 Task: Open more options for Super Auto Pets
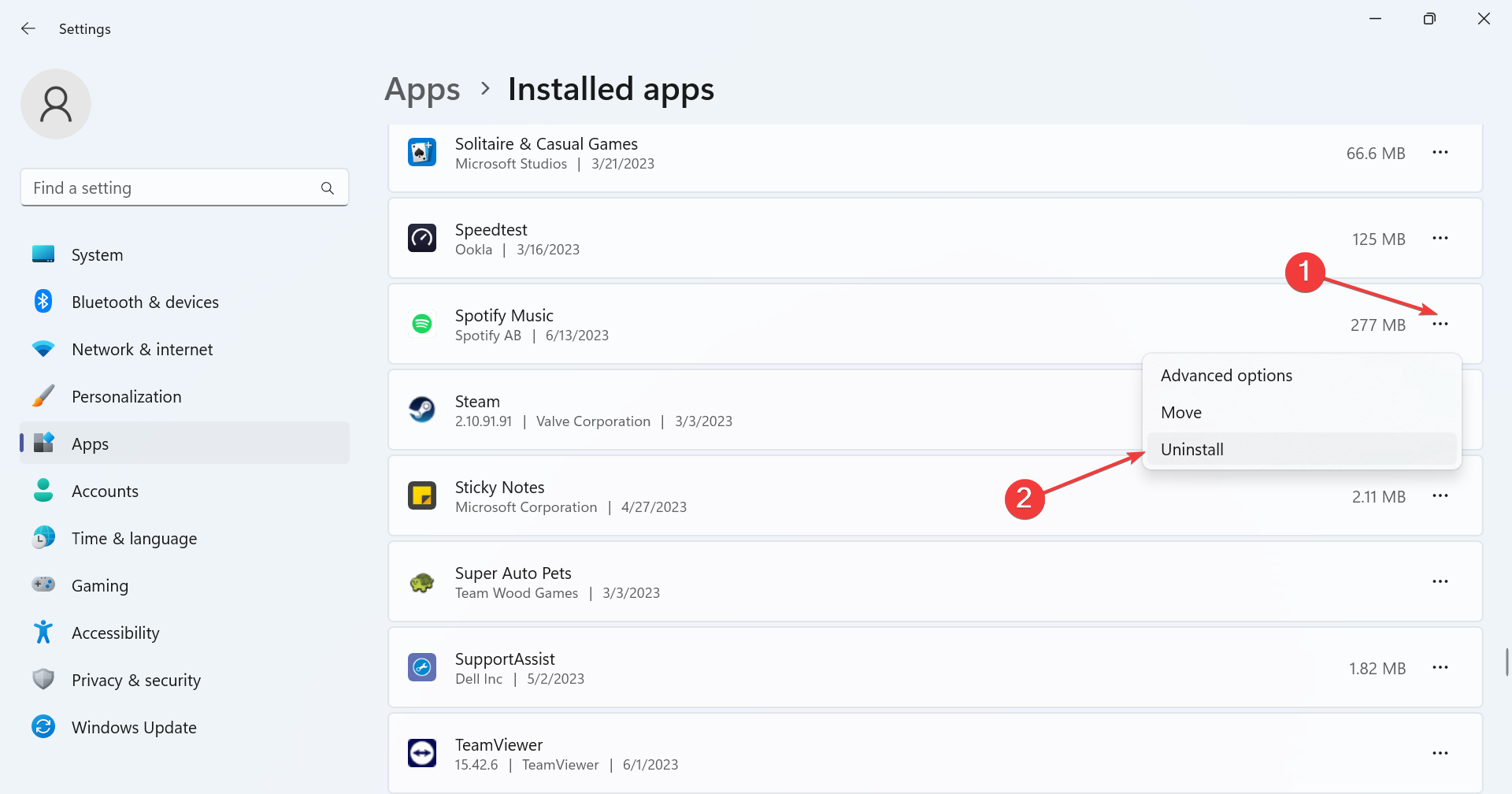point(1440,582)
